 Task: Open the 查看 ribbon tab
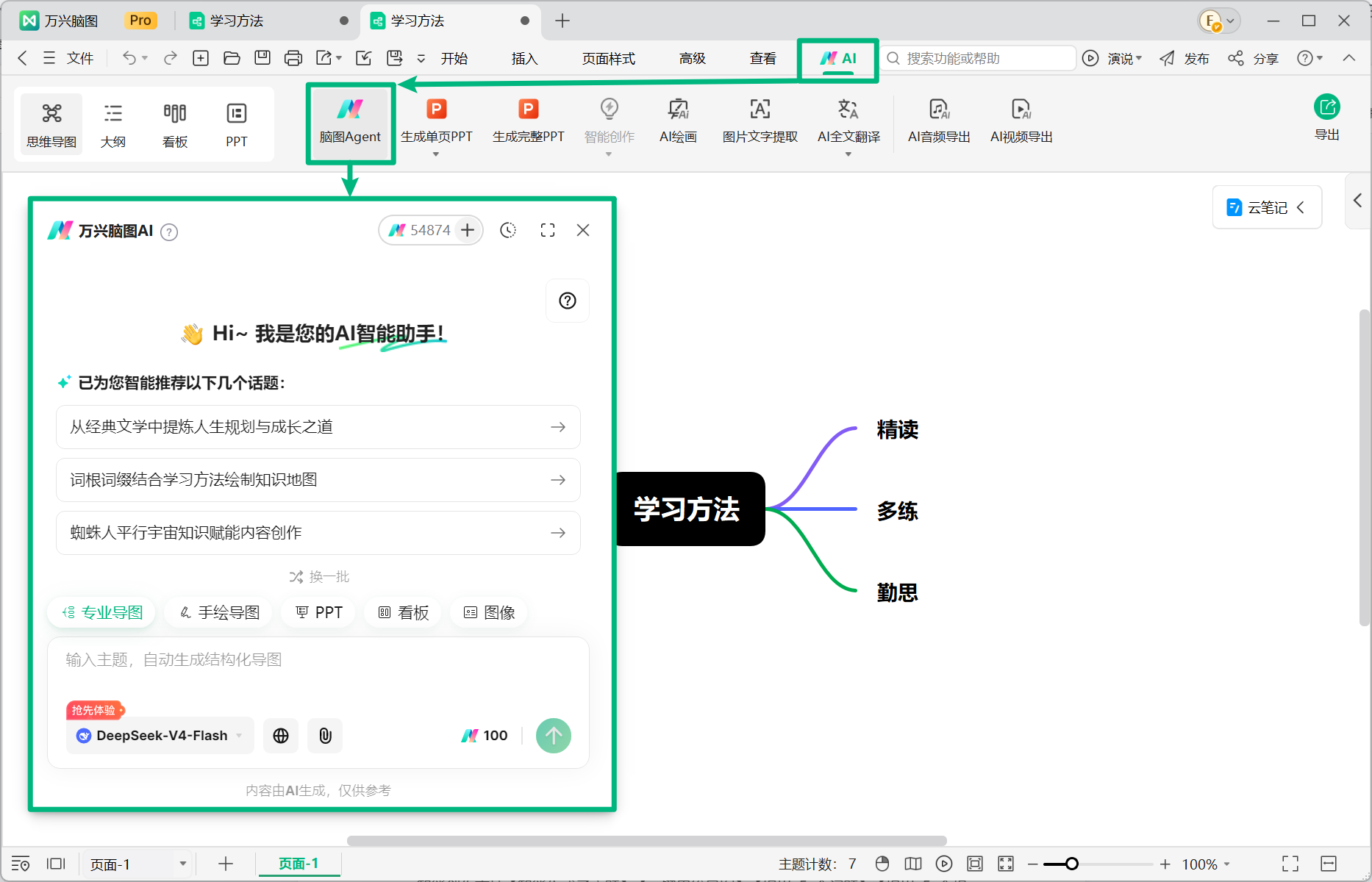[763, 58]
